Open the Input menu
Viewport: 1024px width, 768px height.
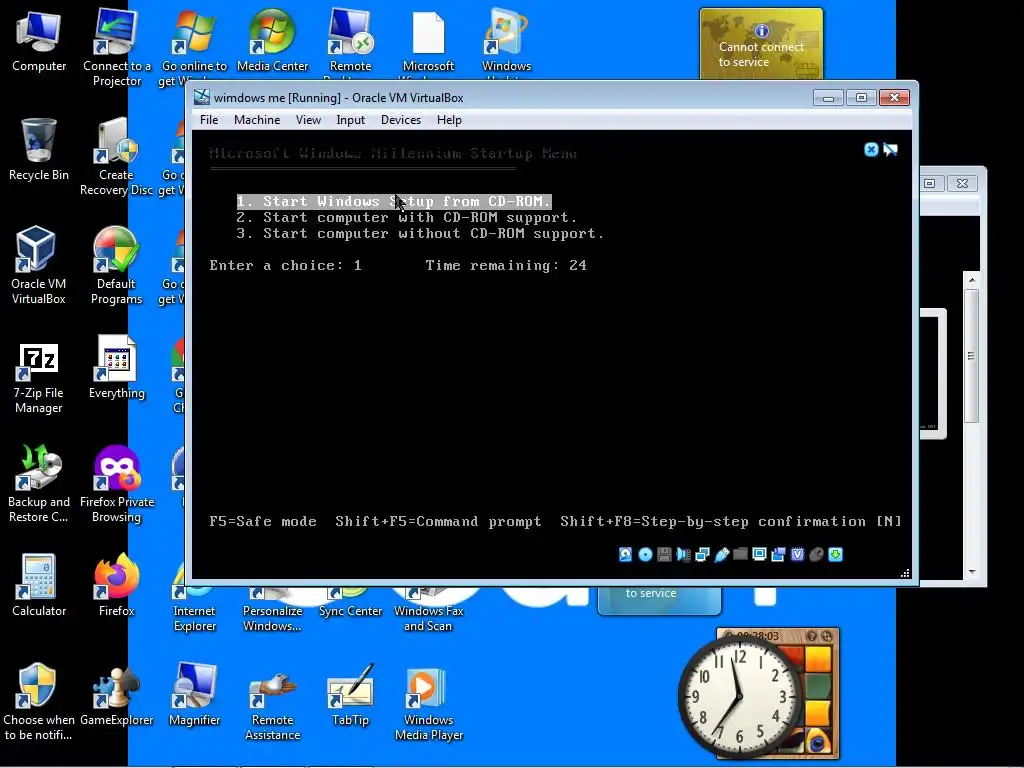point(351,120)
